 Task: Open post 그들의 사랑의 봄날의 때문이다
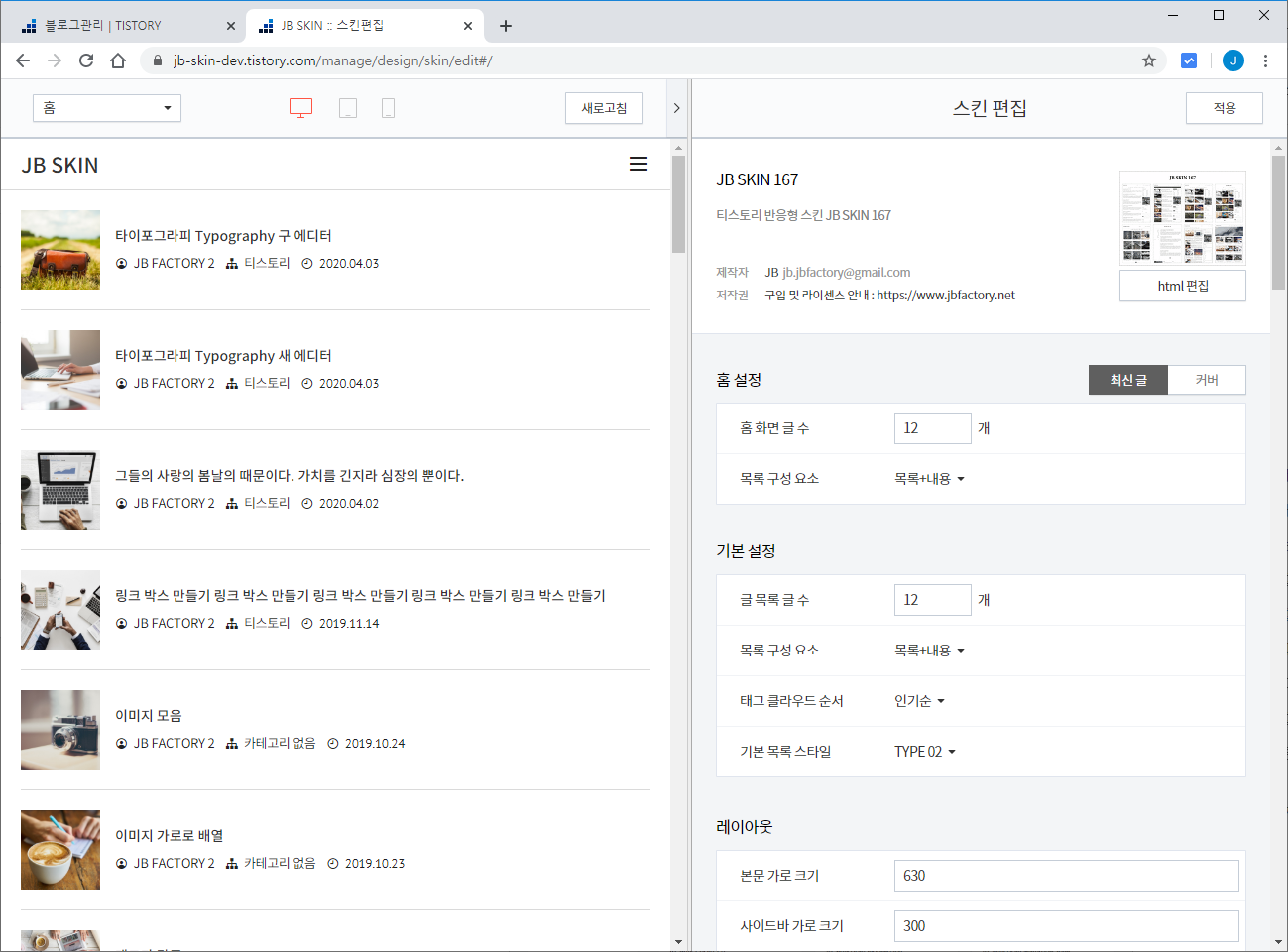point(290,476)
